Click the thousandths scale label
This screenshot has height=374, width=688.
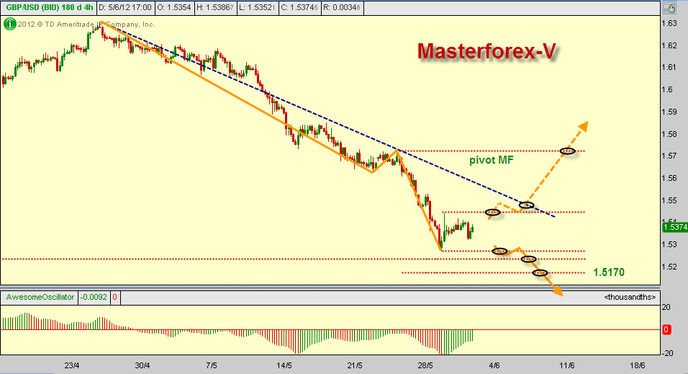630,297
